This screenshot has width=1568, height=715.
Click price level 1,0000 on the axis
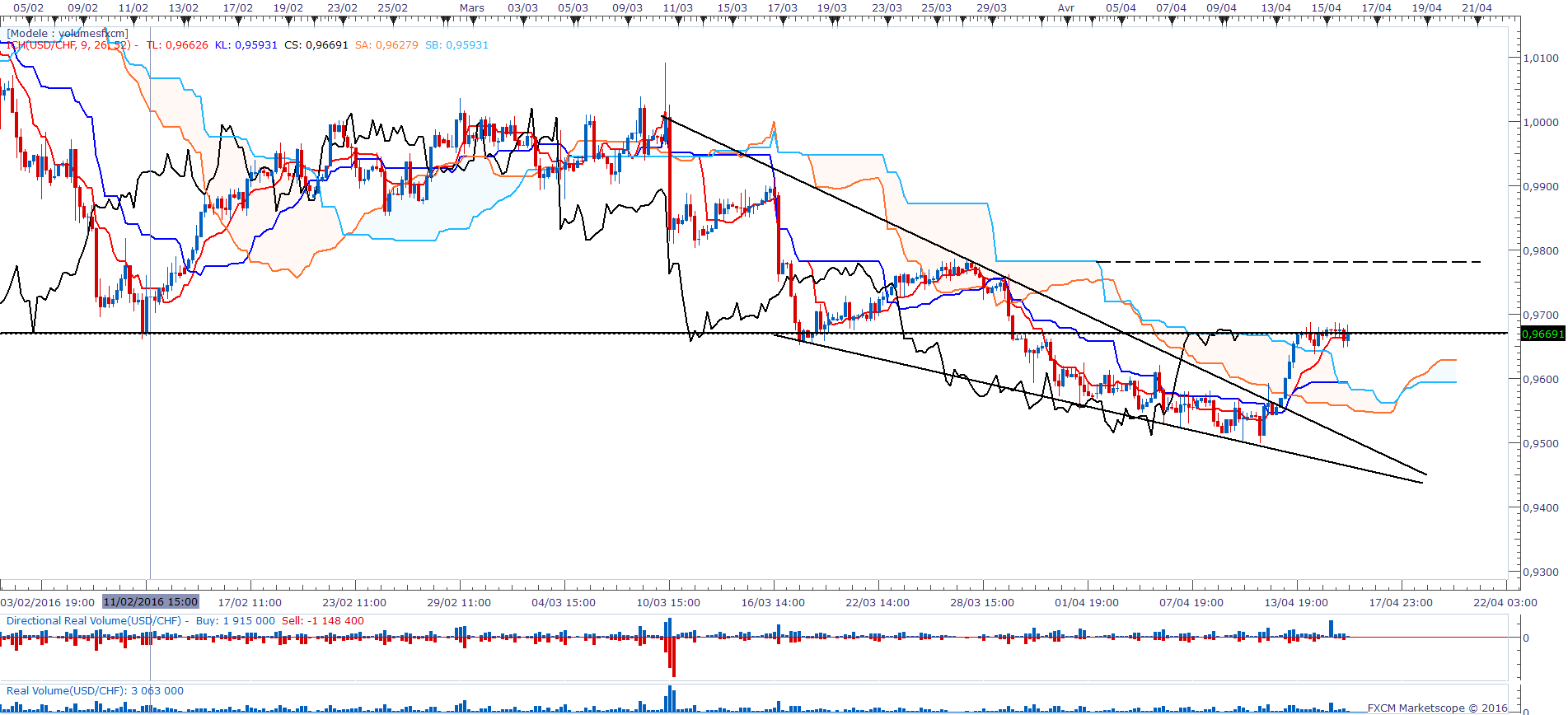pos(1541,123)
